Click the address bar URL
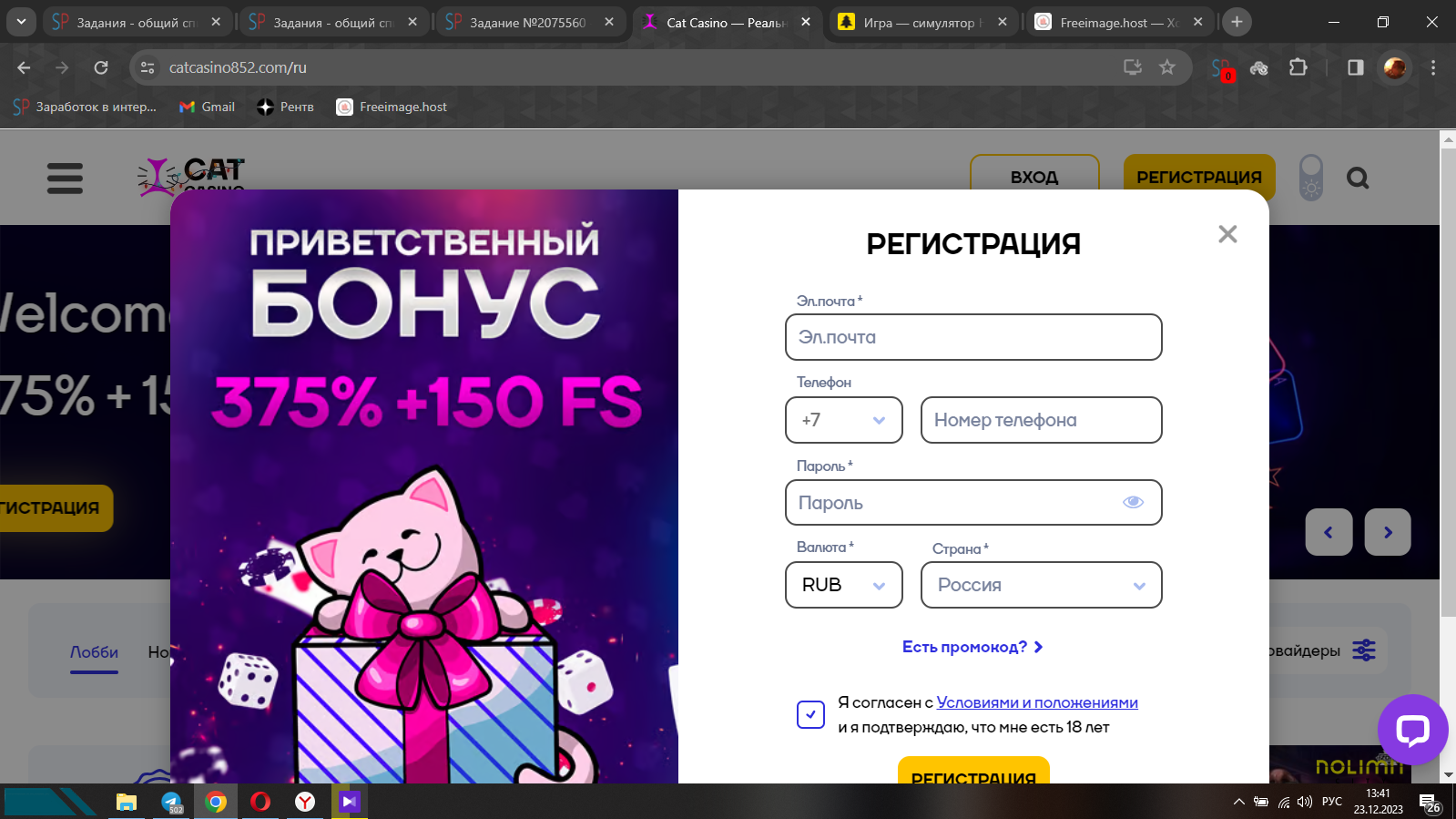Image resolution: width=1456 pixels, height=819 pixels. click(x=238, y=67)
